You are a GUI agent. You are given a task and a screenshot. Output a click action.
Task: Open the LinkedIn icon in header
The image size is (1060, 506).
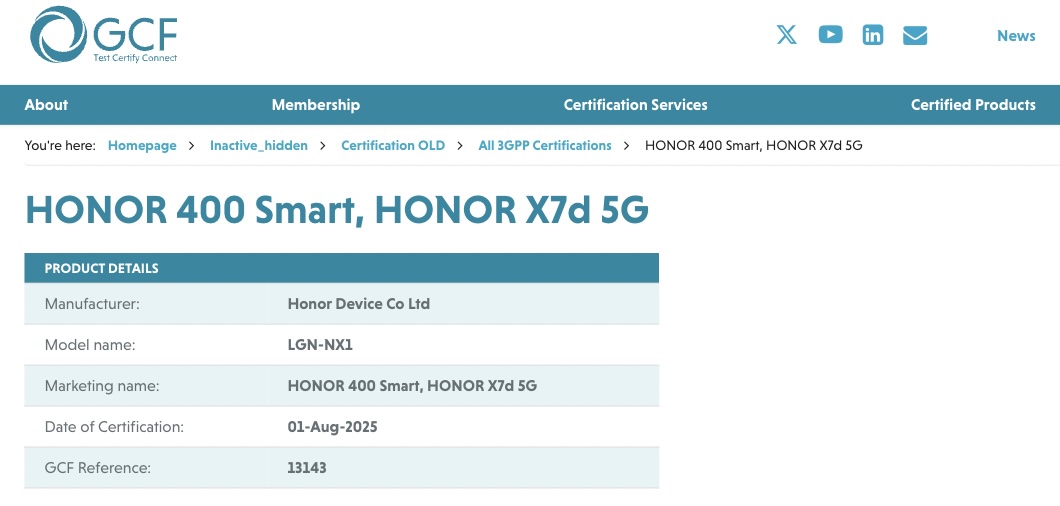pos(873,35)
